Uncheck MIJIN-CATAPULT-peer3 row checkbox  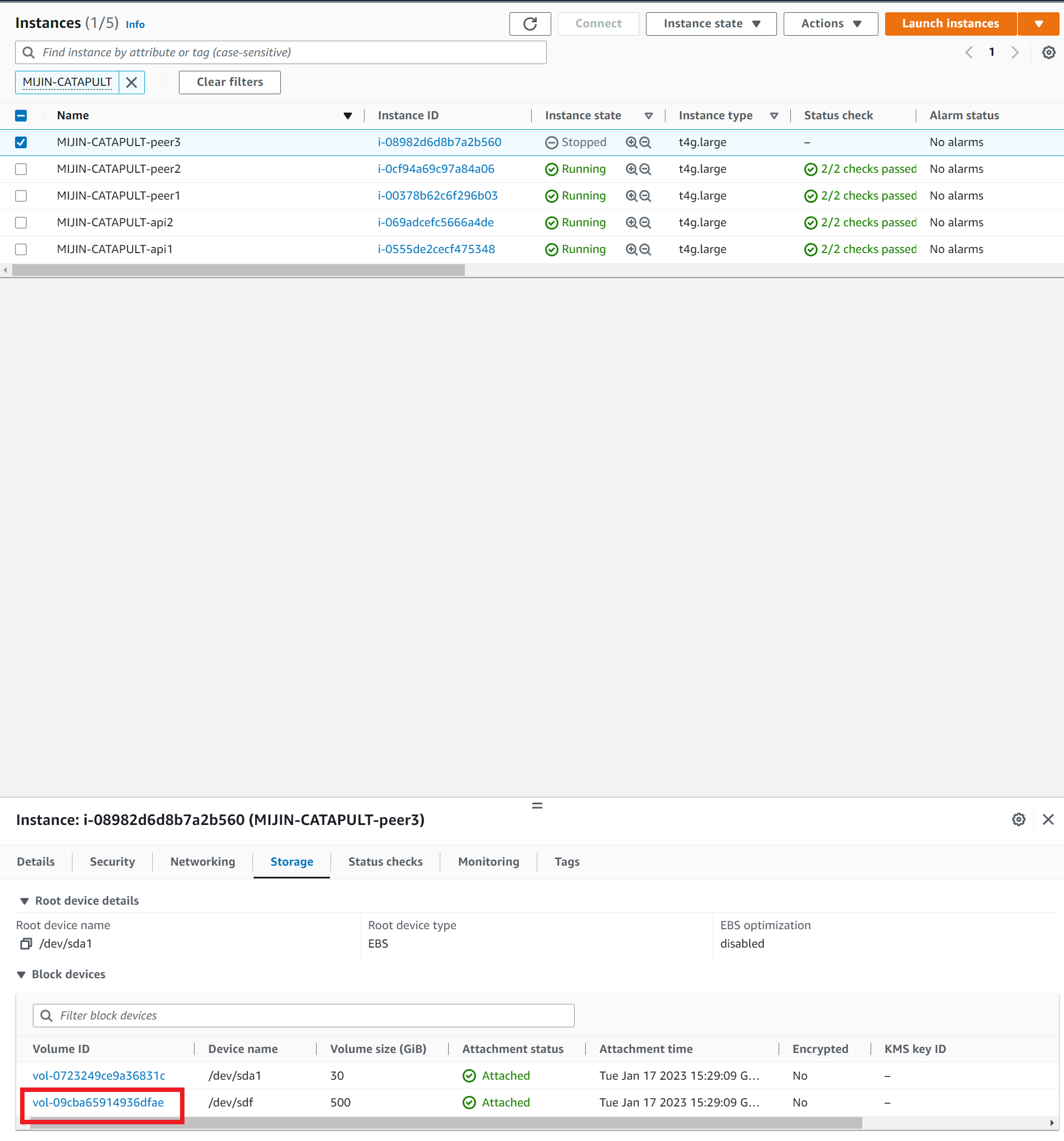click(x=21, y=142)
